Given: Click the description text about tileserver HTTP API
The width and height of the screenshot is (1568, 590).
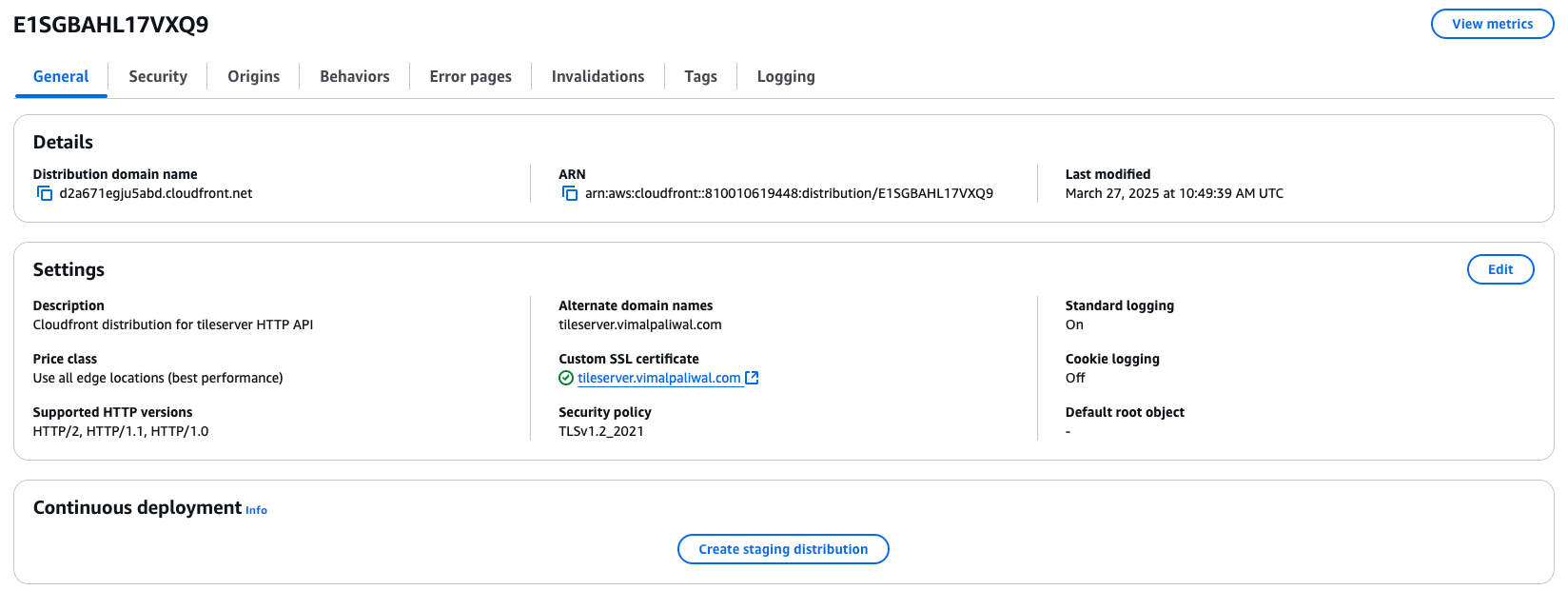Looking at the screenshot, I should click(x=173, y=324).
